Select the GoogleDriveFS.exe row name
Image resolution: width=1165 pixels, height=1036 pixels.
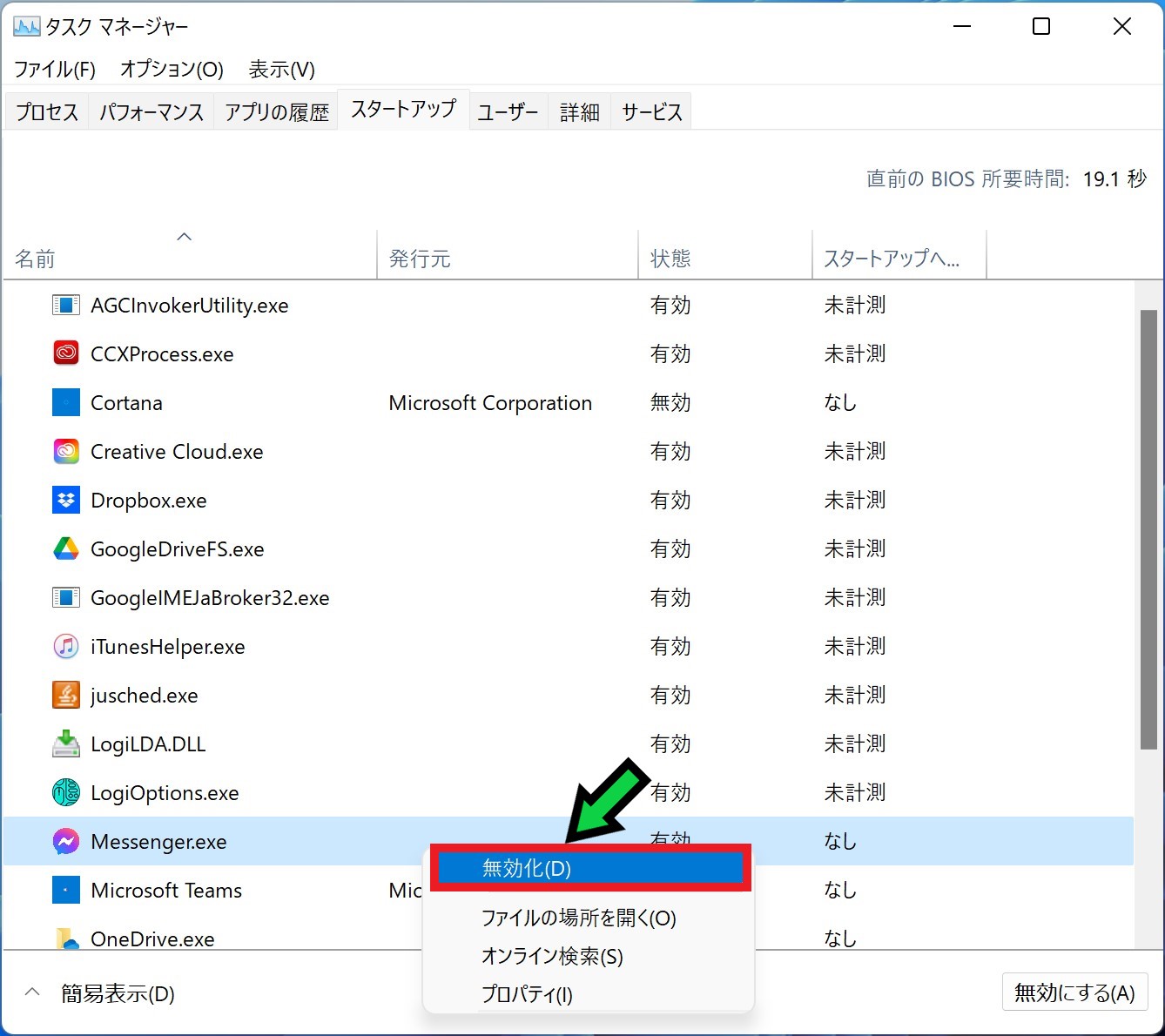point(178,549)
